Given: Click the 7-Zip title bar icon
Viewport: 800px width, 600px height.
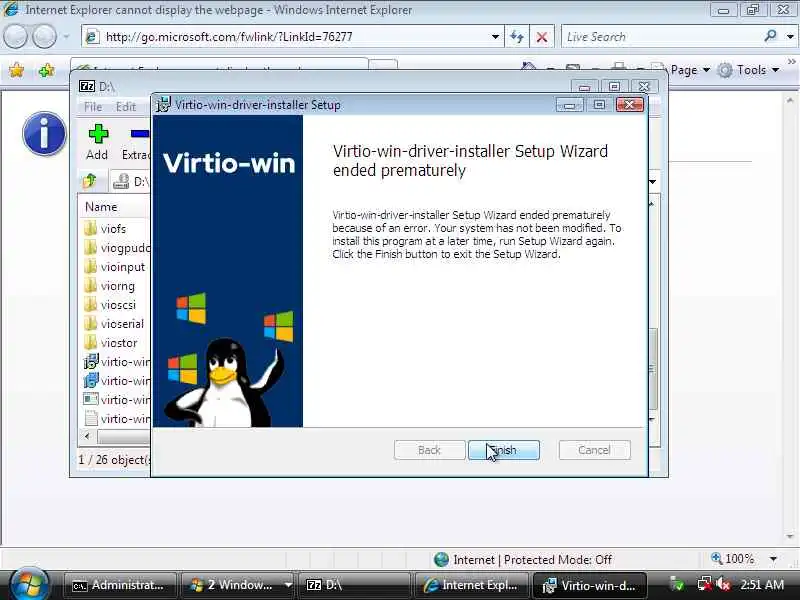Looking at the screenshot, I should coord(87,86).
